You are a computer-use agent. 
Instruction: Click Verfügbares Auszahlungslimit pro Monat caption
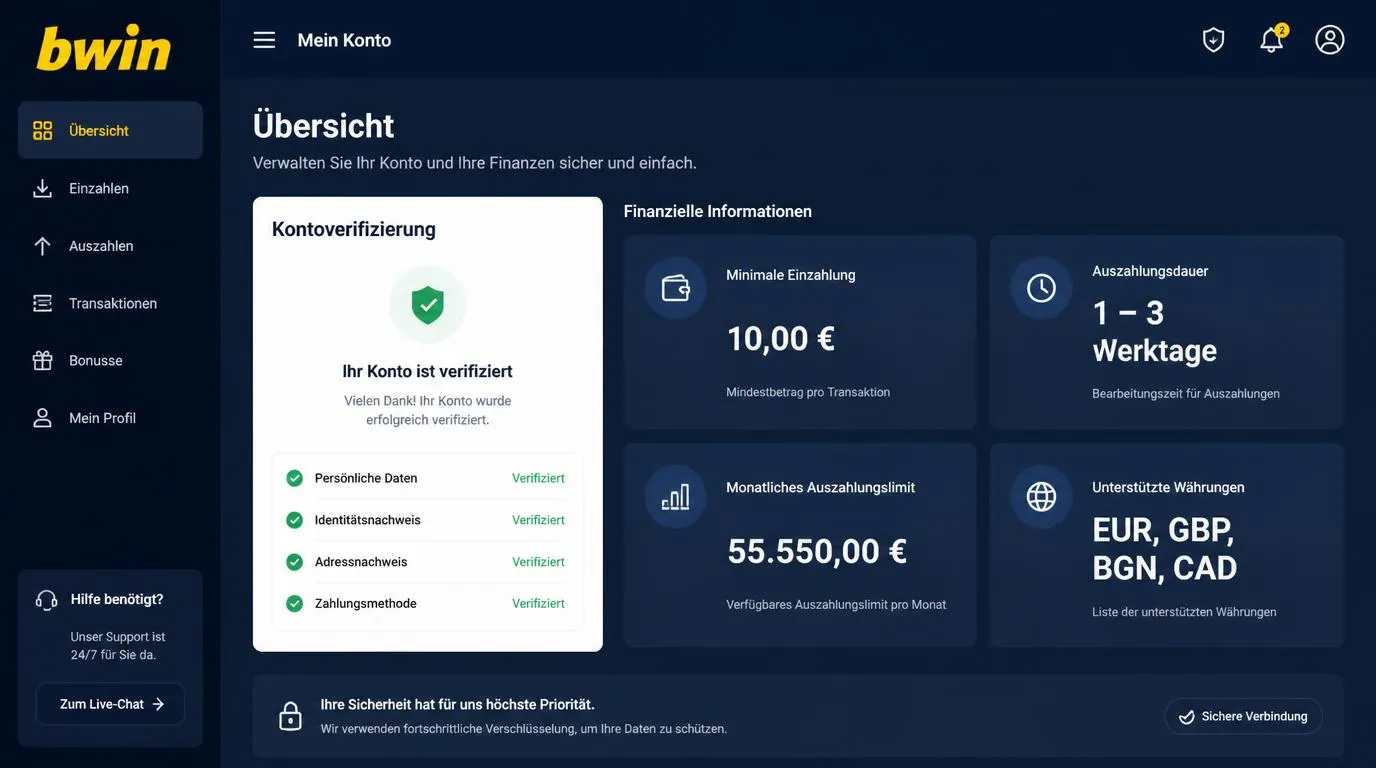tap(836, 605)
